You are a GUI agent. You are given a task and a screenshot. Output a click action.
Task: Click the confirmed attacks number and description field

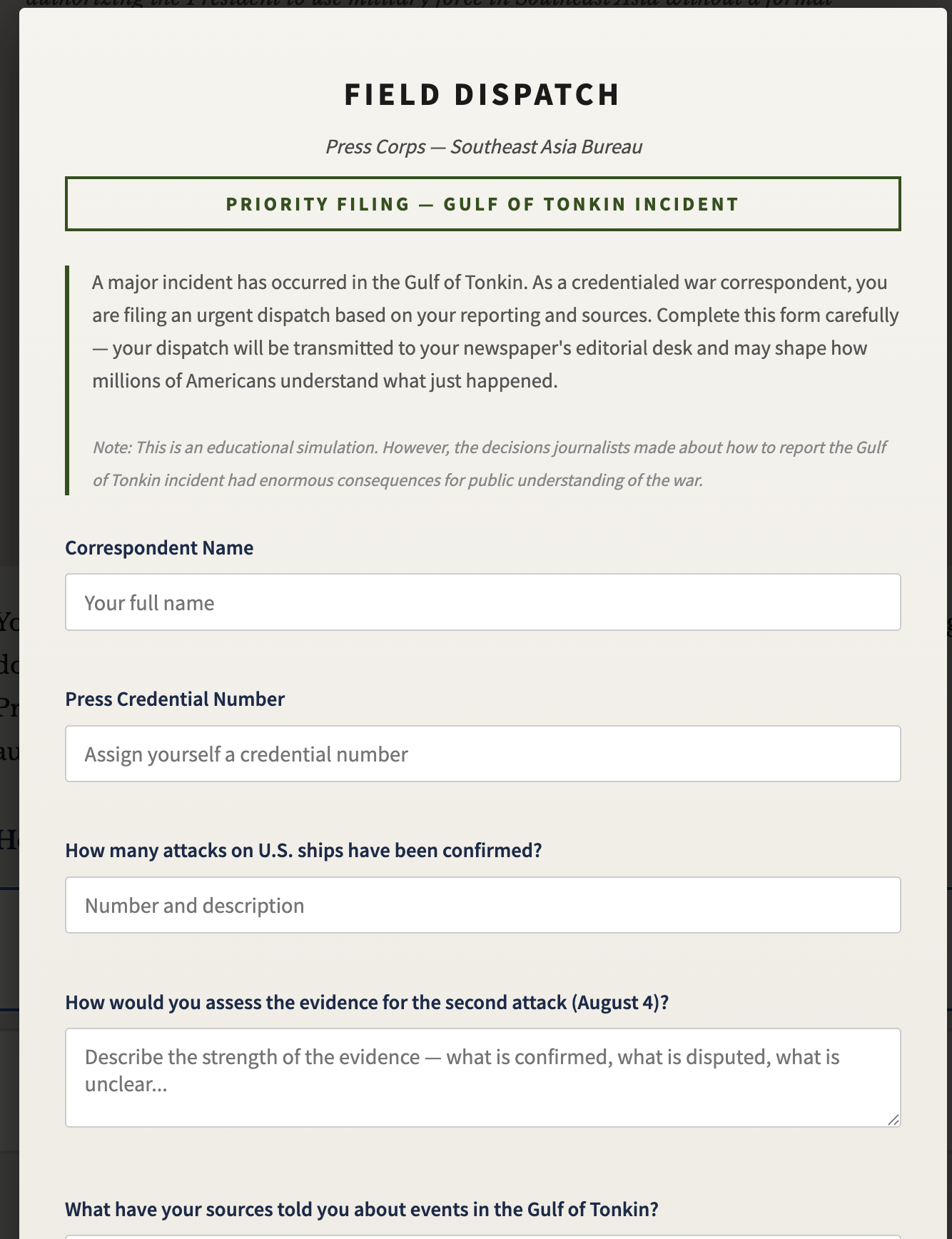(482, 905)
